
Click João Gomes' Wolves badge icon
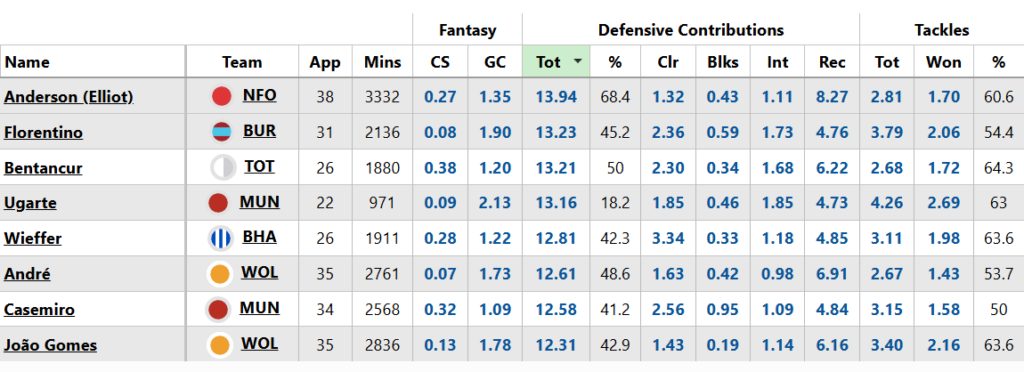coord(219,344)
